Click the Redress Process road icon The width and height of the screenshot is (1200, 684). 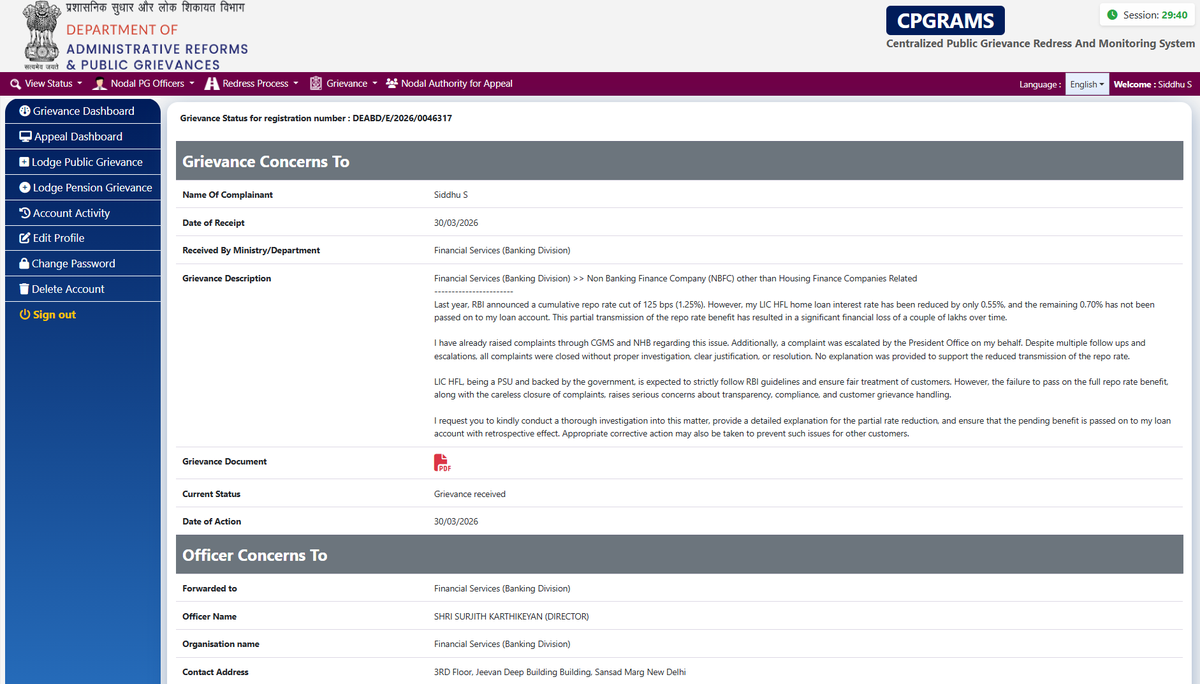pos(212,84)
